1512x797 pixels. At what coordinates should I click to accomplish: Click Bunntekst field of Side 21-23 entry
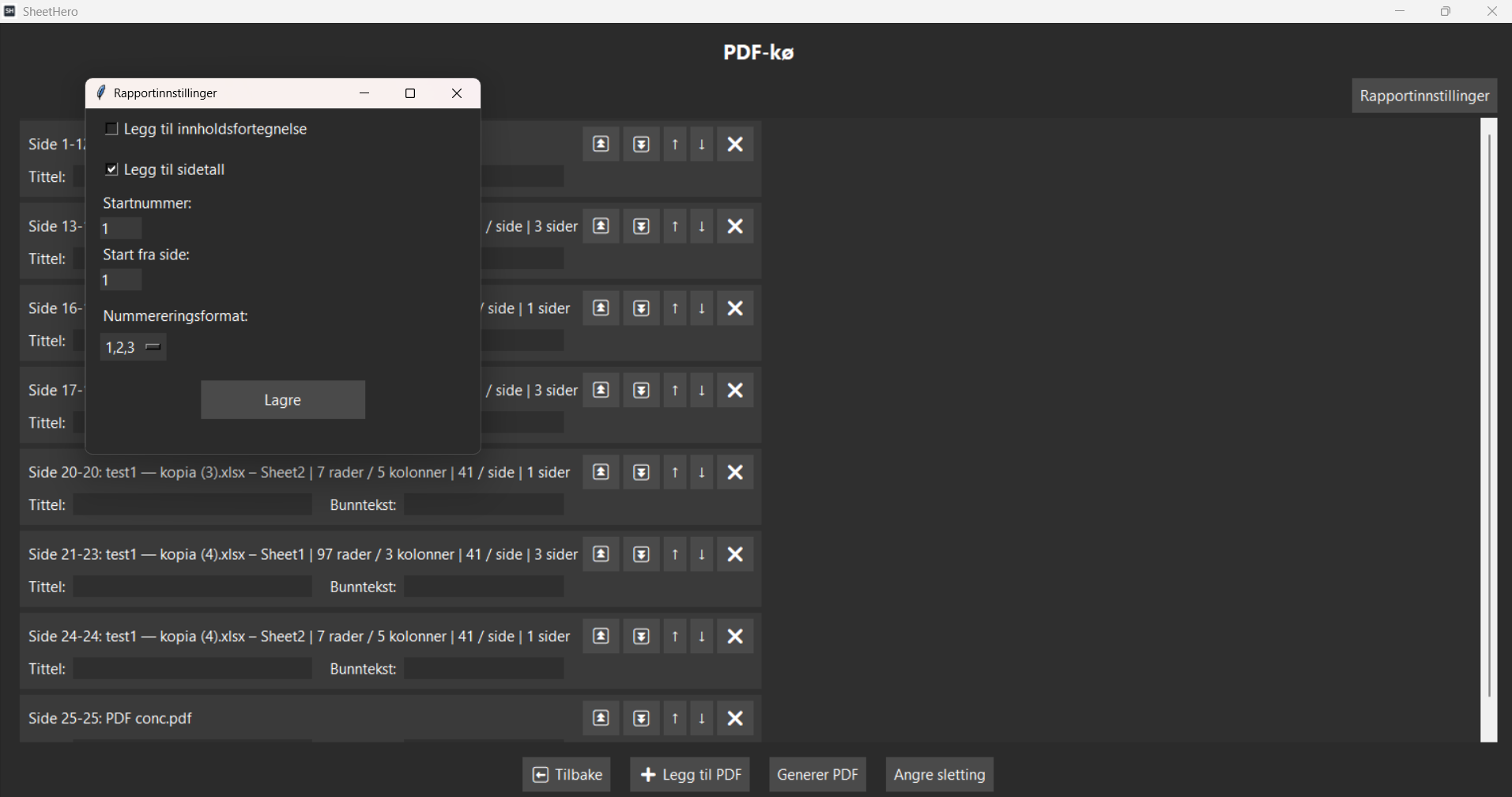pyautogui.click(x=485, y=587)
